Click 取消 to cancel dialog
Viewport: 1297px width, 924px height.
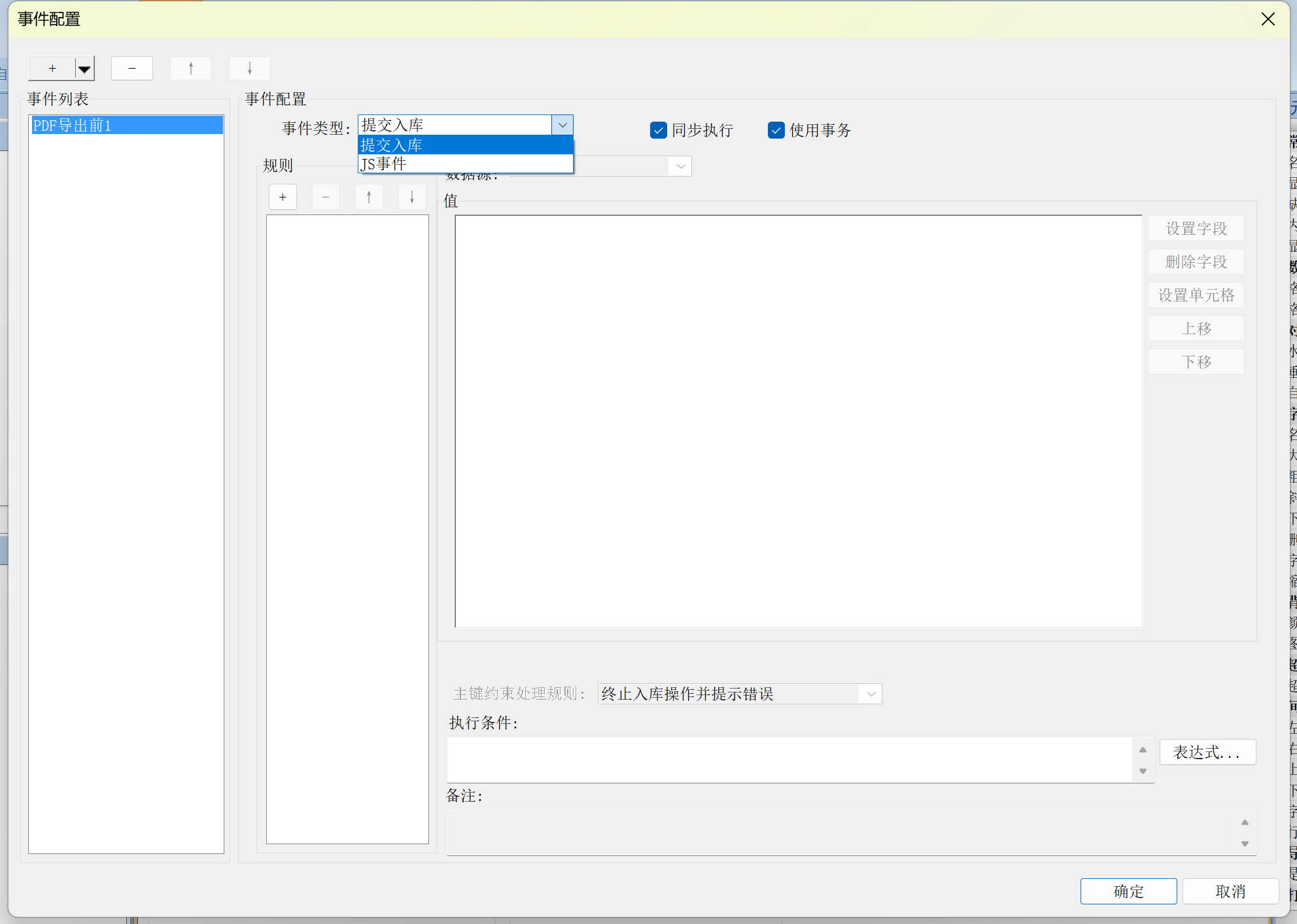tap(1230, 891)
